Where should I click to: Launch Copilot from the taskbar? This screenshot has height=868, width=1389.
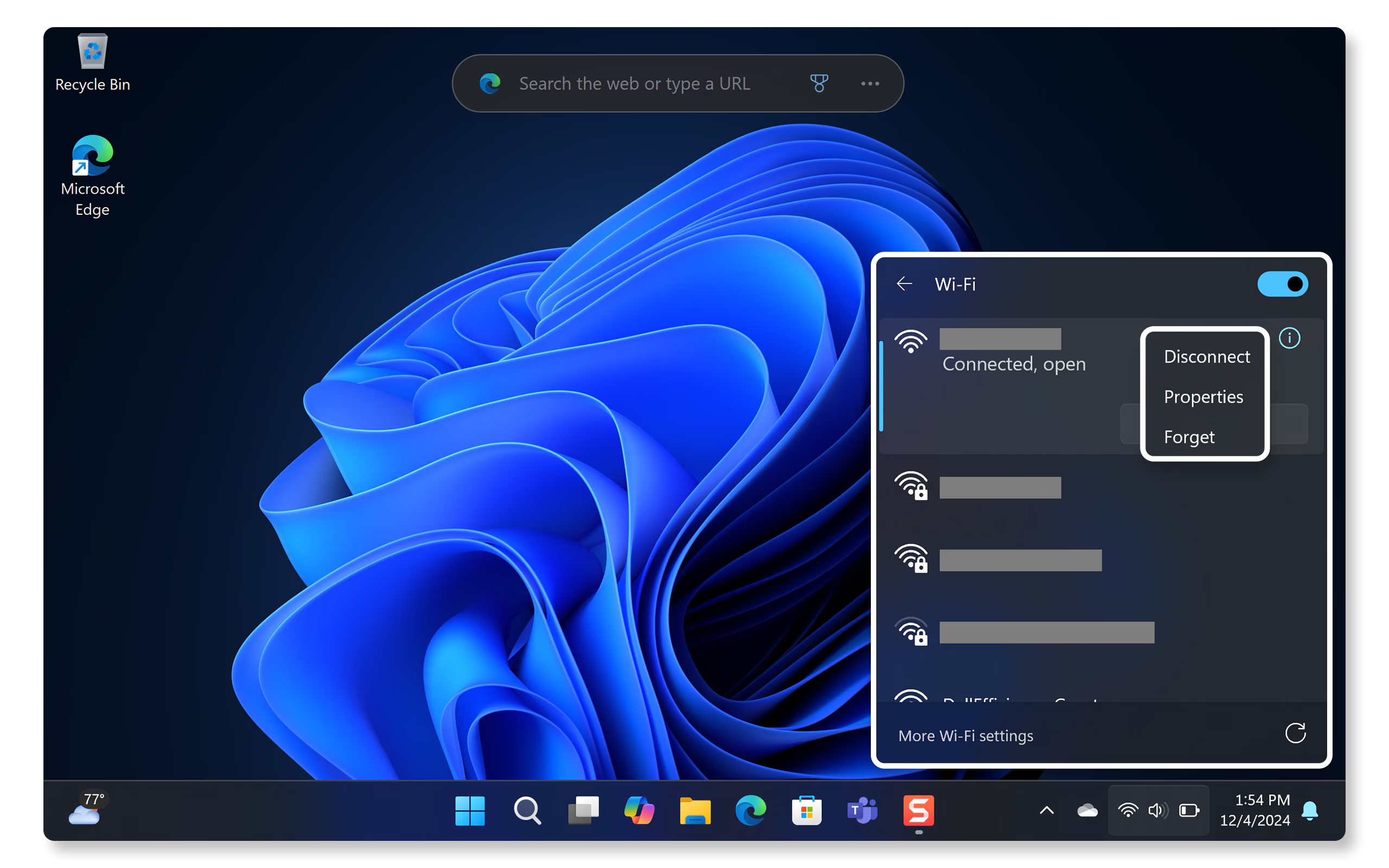[639, 810]
